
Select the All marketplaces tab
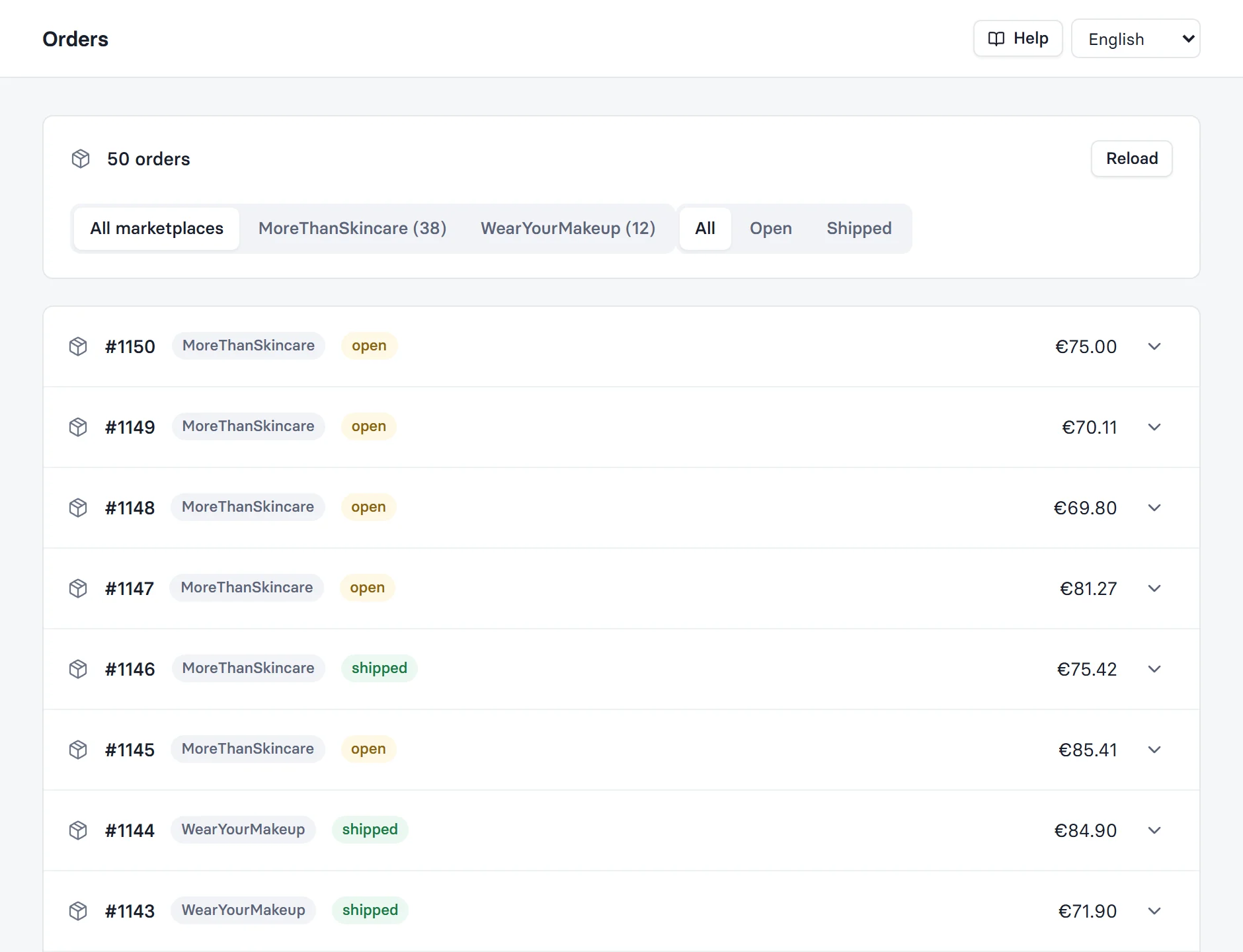(x=157, y=228)
